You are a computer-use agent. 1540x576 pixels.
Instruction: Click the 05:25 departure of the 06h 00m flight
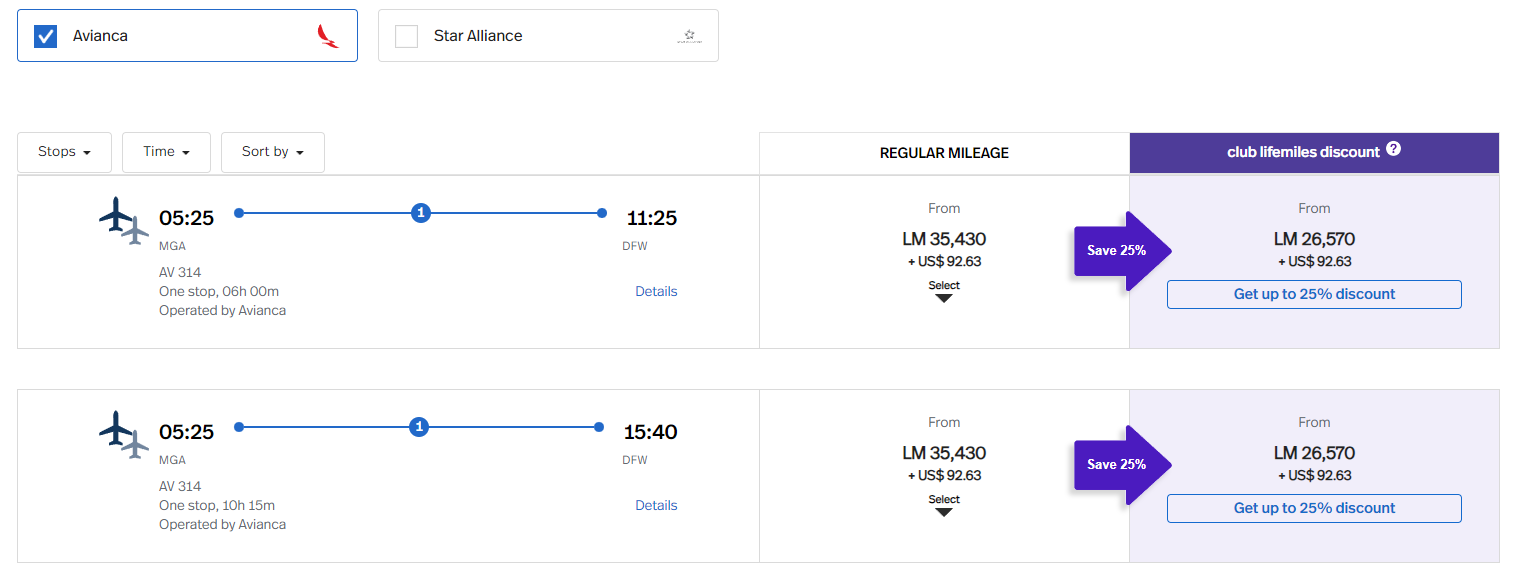(x=186, y=218)
